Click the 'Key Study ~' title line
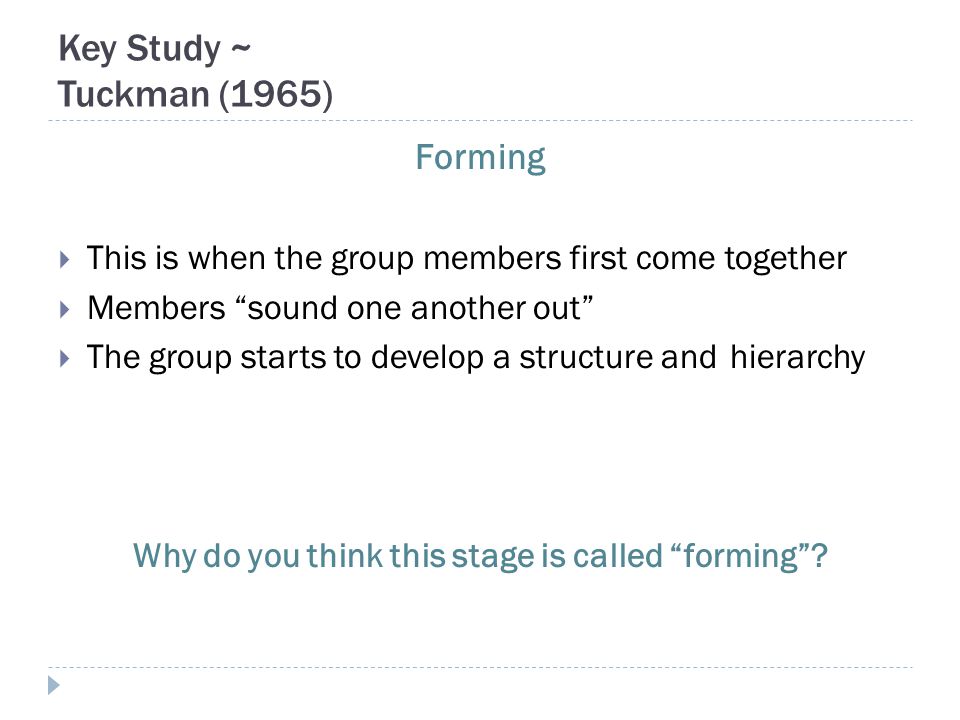The height and width of the screenshot is (720, 960). tap(154, 49)
